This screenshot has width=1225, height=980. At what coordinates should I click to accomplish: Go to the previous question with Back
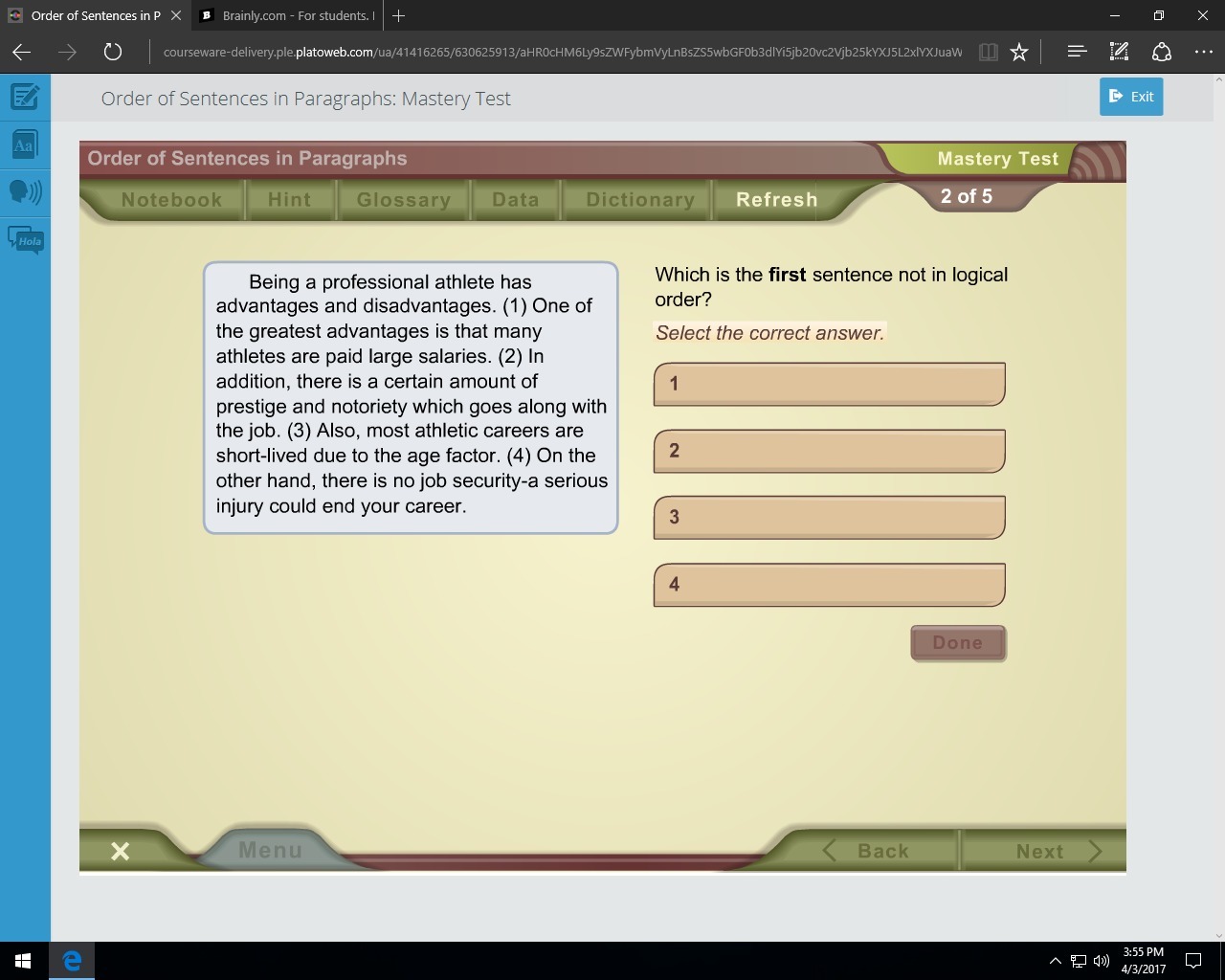coord(866,851)
